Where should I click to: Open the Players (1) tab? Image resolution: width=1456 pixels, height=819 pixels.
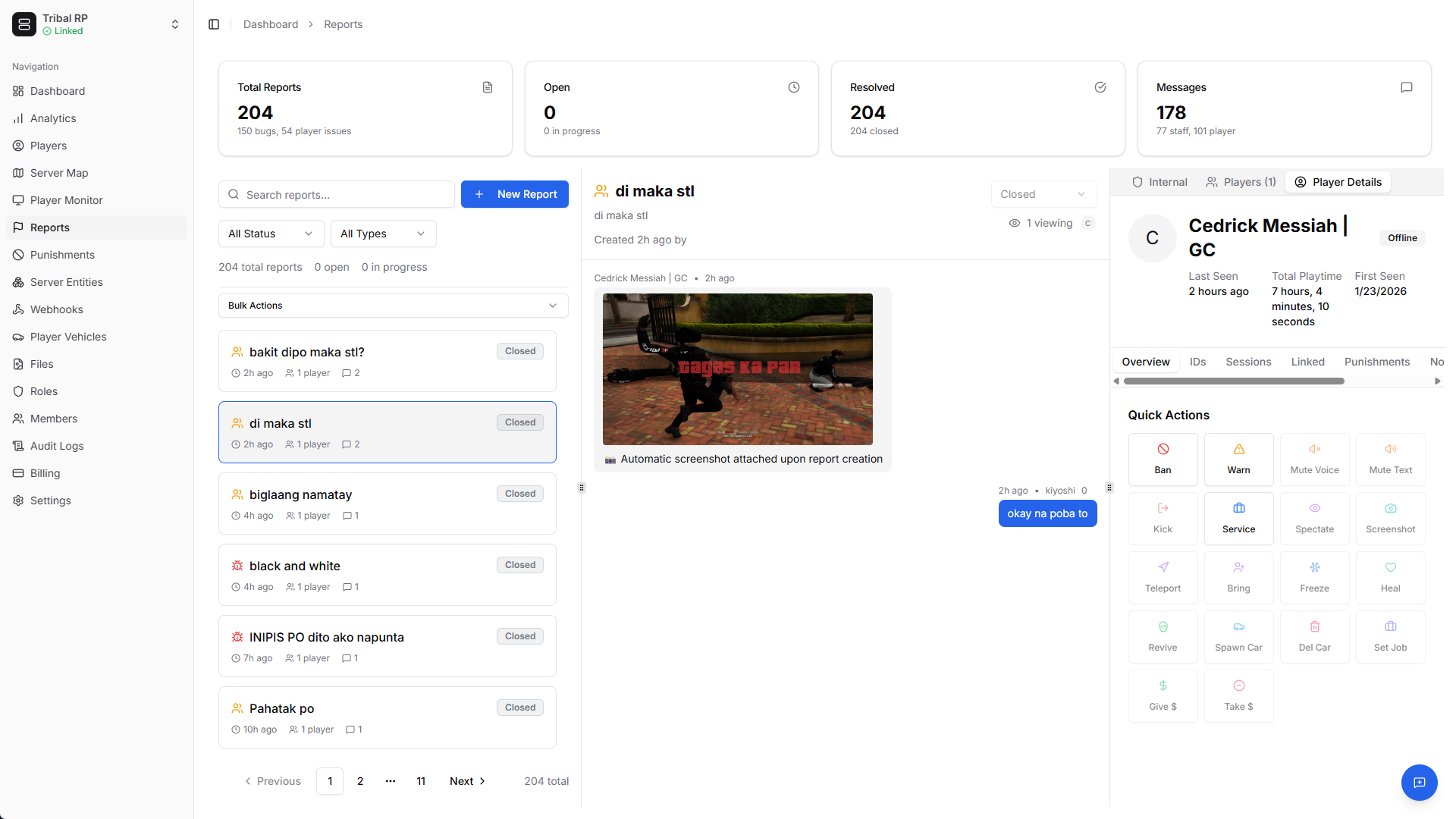pos(1241,182)
